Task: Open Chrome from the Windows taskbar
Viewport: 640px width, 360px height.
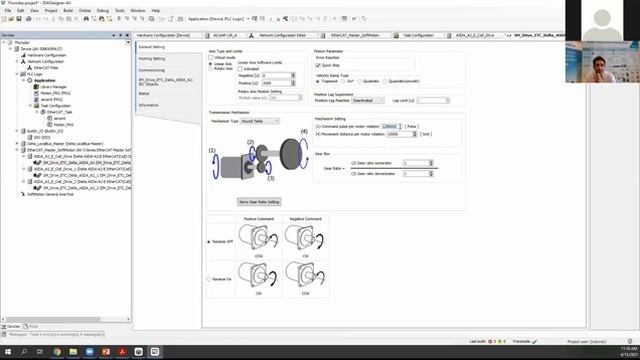Action: [x=57, y=352]
